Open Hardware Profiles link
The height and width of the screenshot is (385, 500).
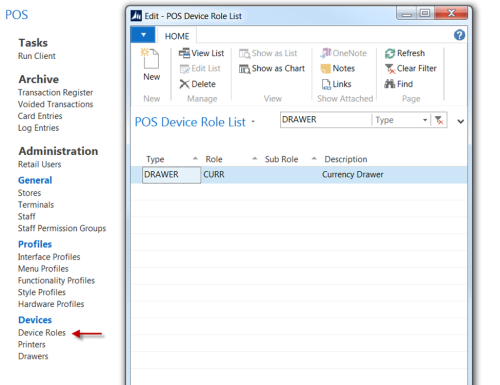tap(51, 304)
